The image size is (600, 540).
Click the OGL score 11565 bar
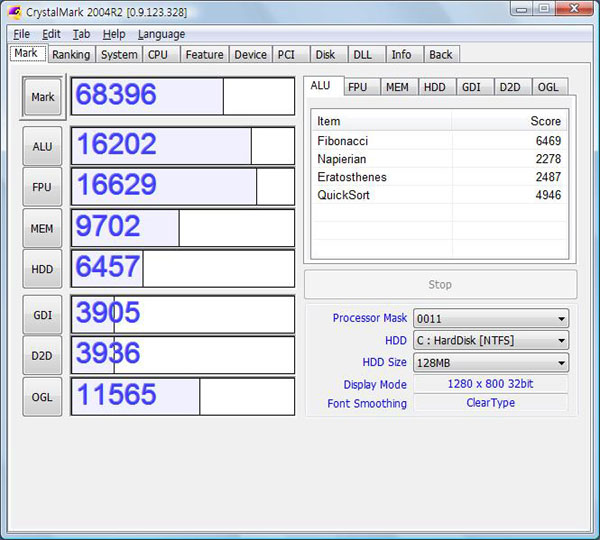[183, 396]
